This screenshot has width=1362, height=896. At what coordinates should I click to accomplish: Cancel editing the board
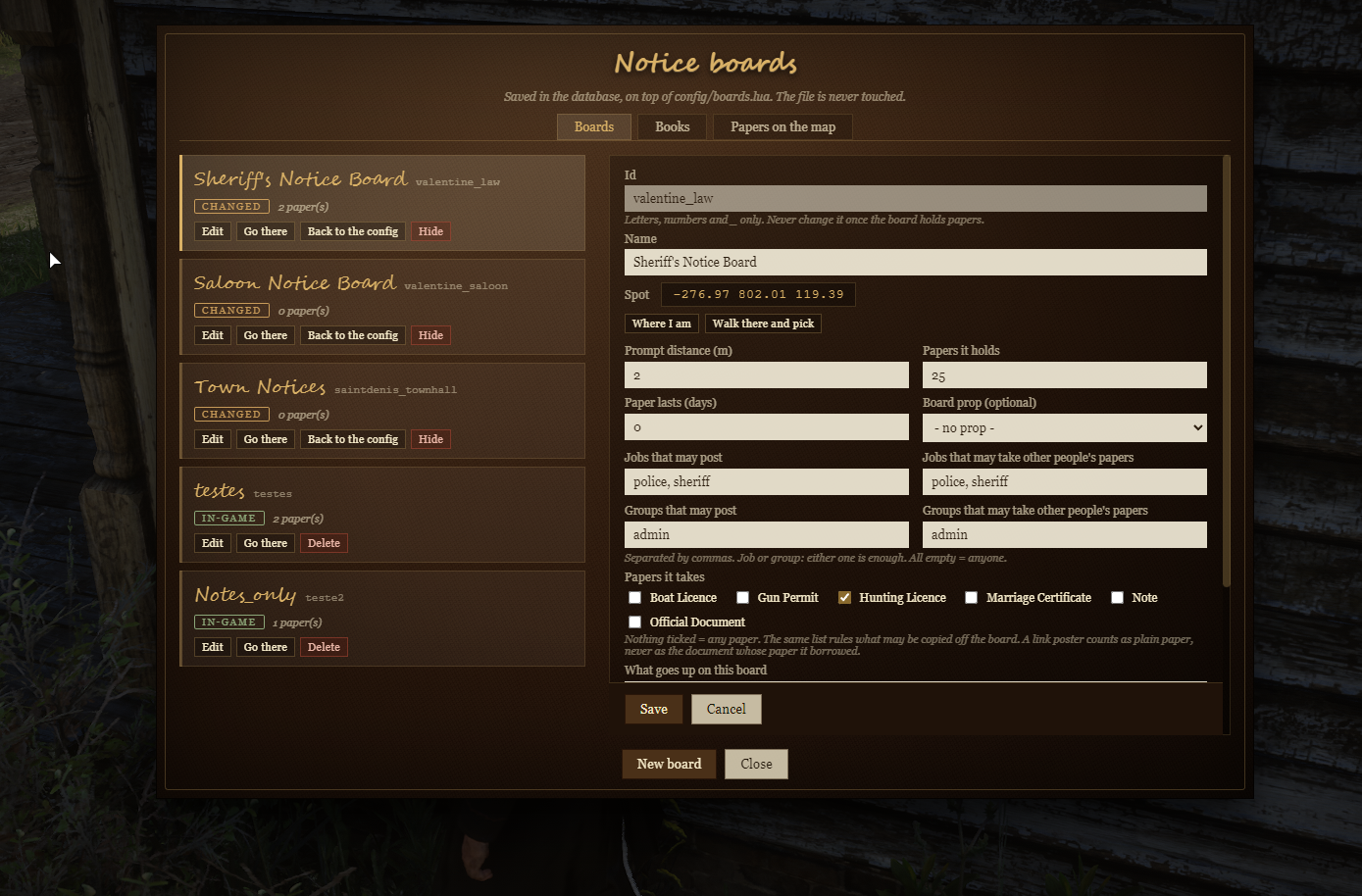(727, 709)
